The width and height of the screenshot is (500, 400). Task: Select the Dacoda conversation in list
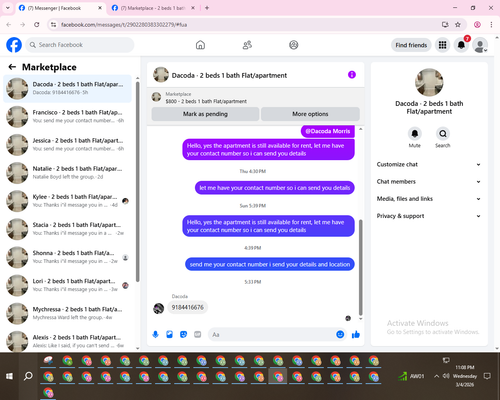point(67,89)
